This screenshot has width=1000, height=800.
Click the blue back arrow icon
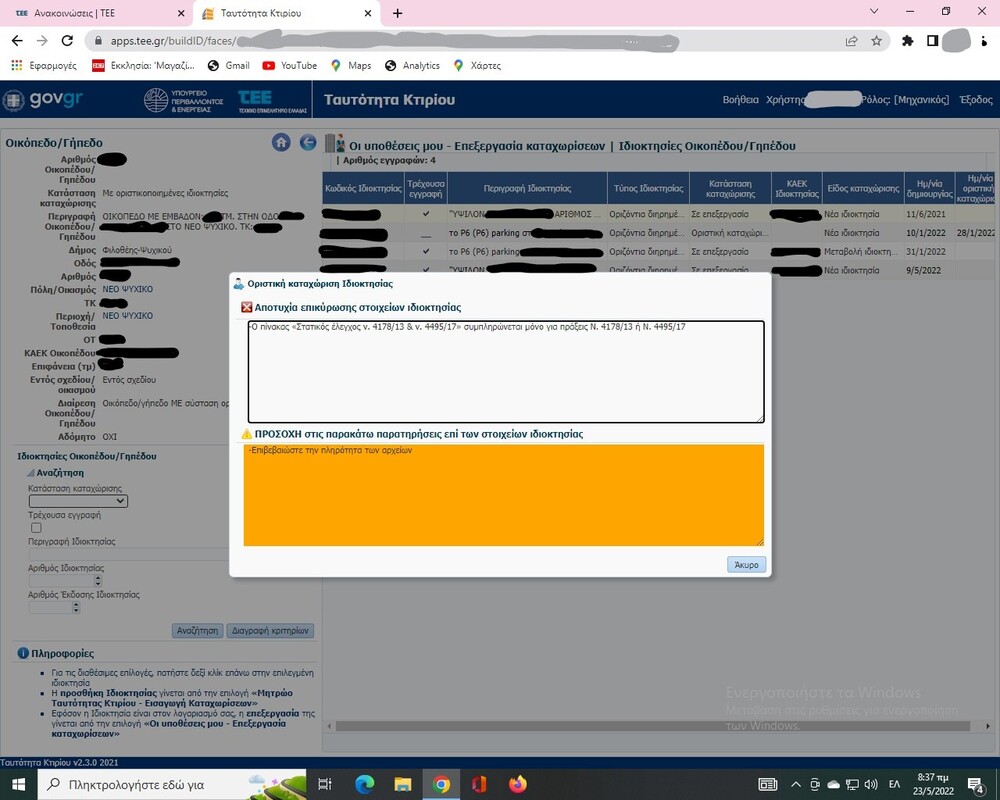308,142
